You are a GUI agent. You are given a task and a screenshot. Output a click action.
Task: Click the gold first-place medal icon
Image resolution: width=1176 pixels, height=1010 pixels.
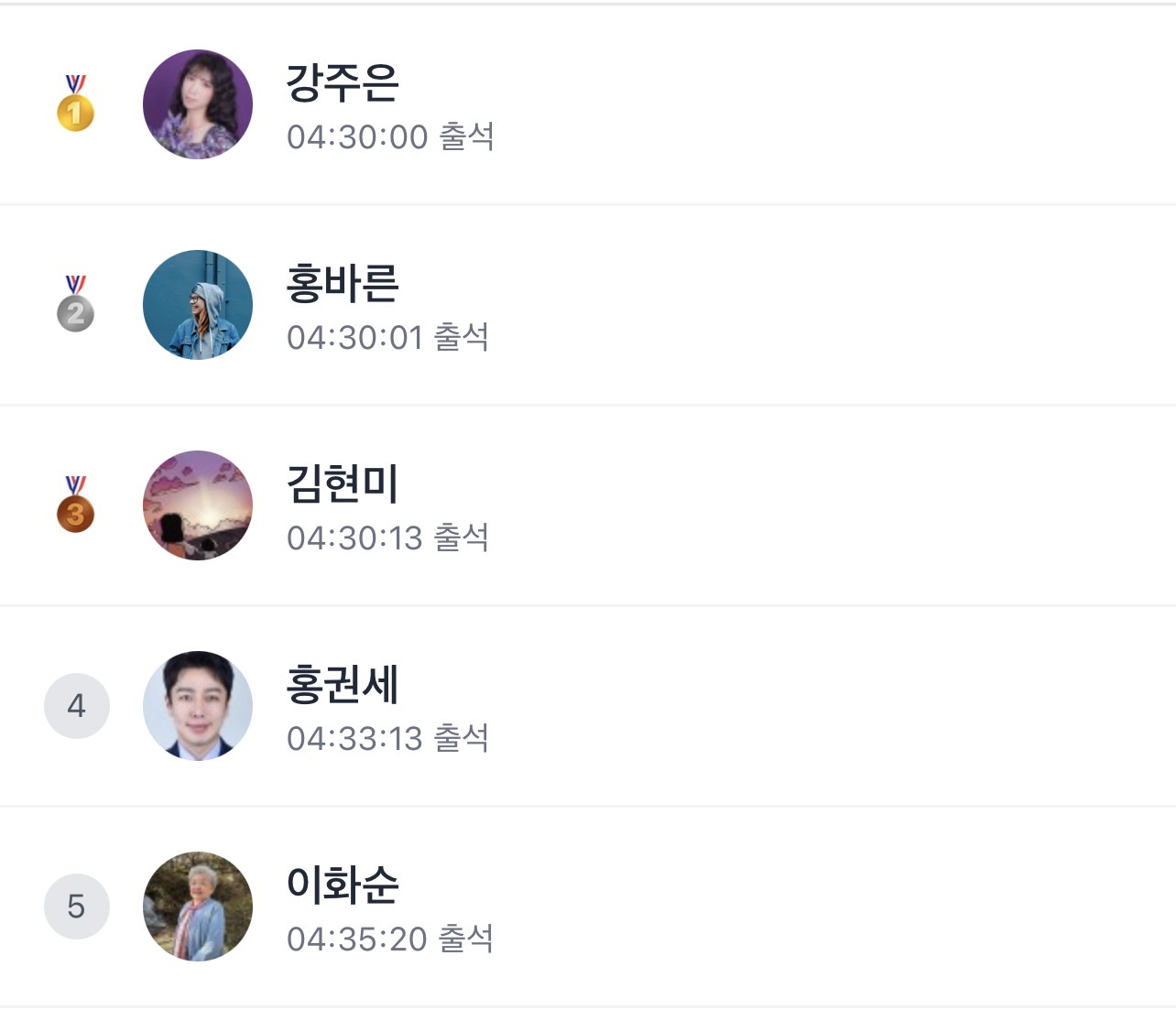tap(76, 103)
